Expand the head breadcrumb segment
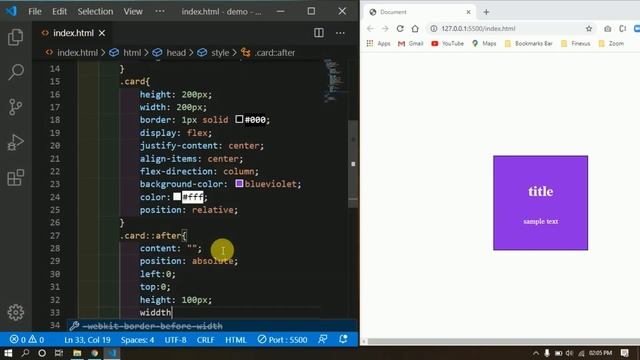 point(176,53)
